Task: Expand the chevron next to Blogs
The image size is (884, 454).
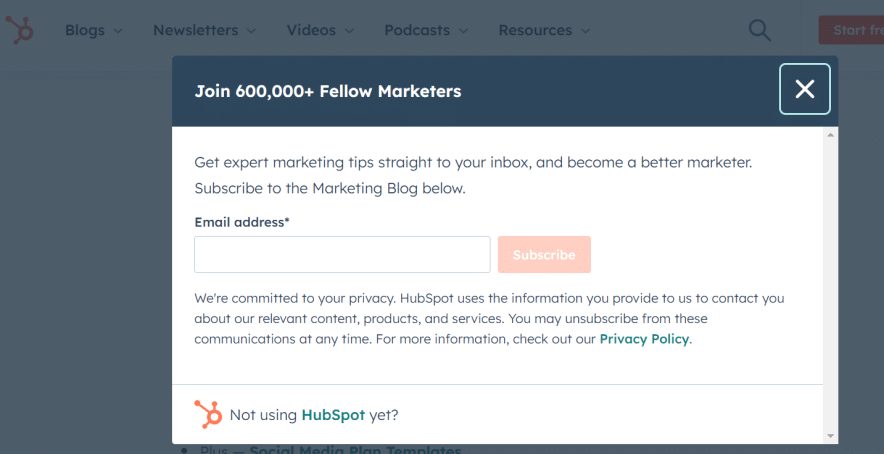Action: click(118, 31)
